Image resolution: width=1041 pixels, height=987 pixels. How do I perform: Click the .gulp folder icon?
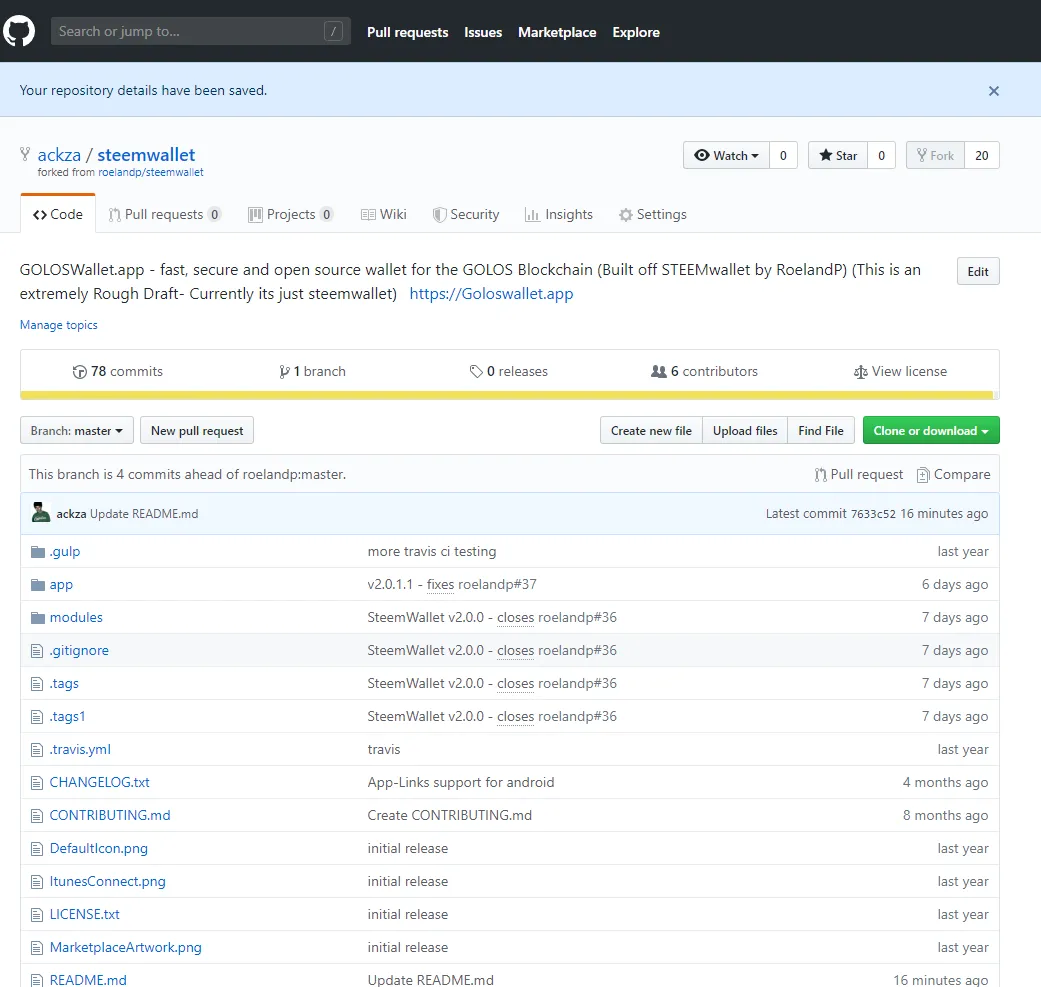pyautogui.click(x=38, y=552)
